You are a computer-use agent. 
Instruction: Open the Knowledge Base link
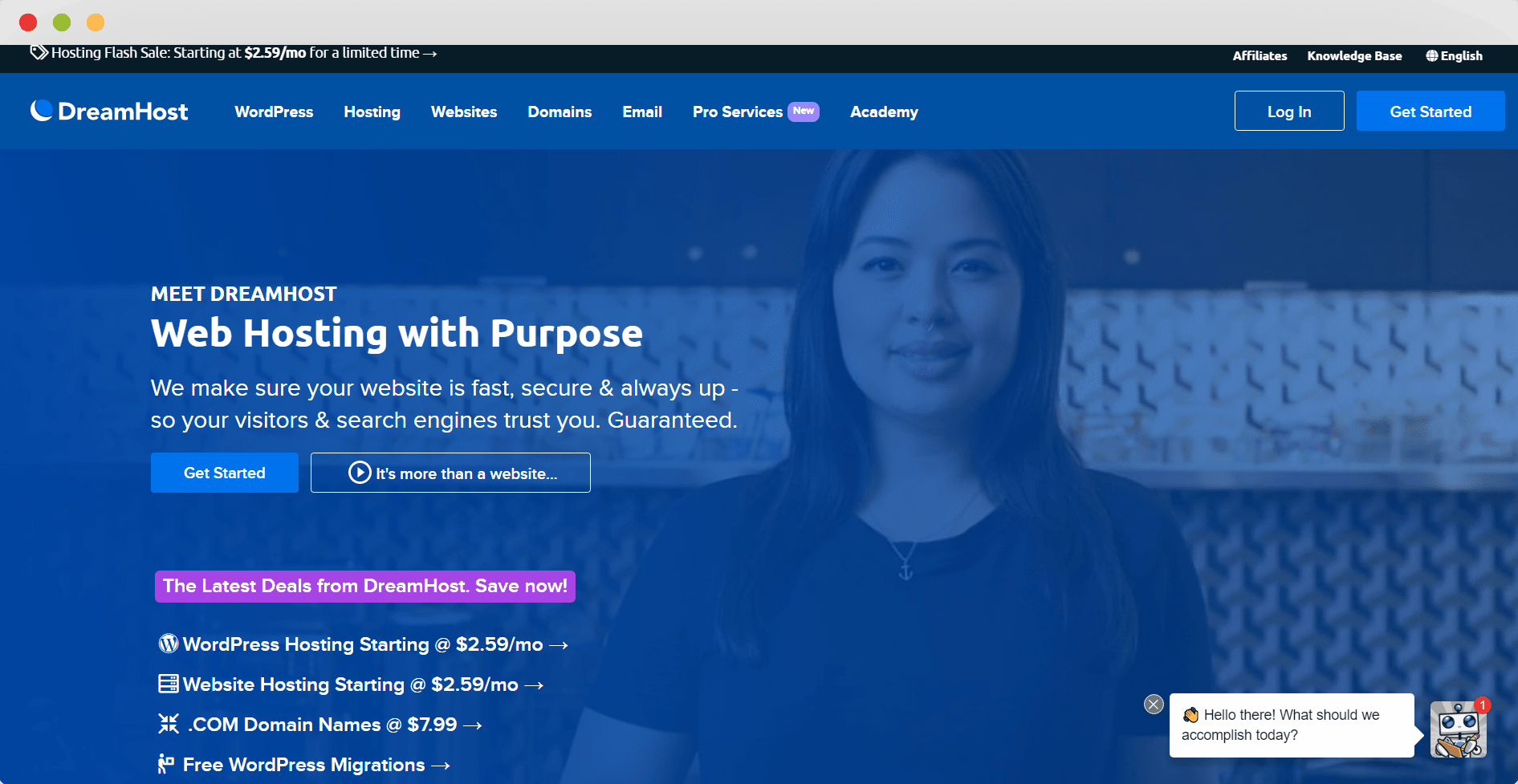[1354, 56]
